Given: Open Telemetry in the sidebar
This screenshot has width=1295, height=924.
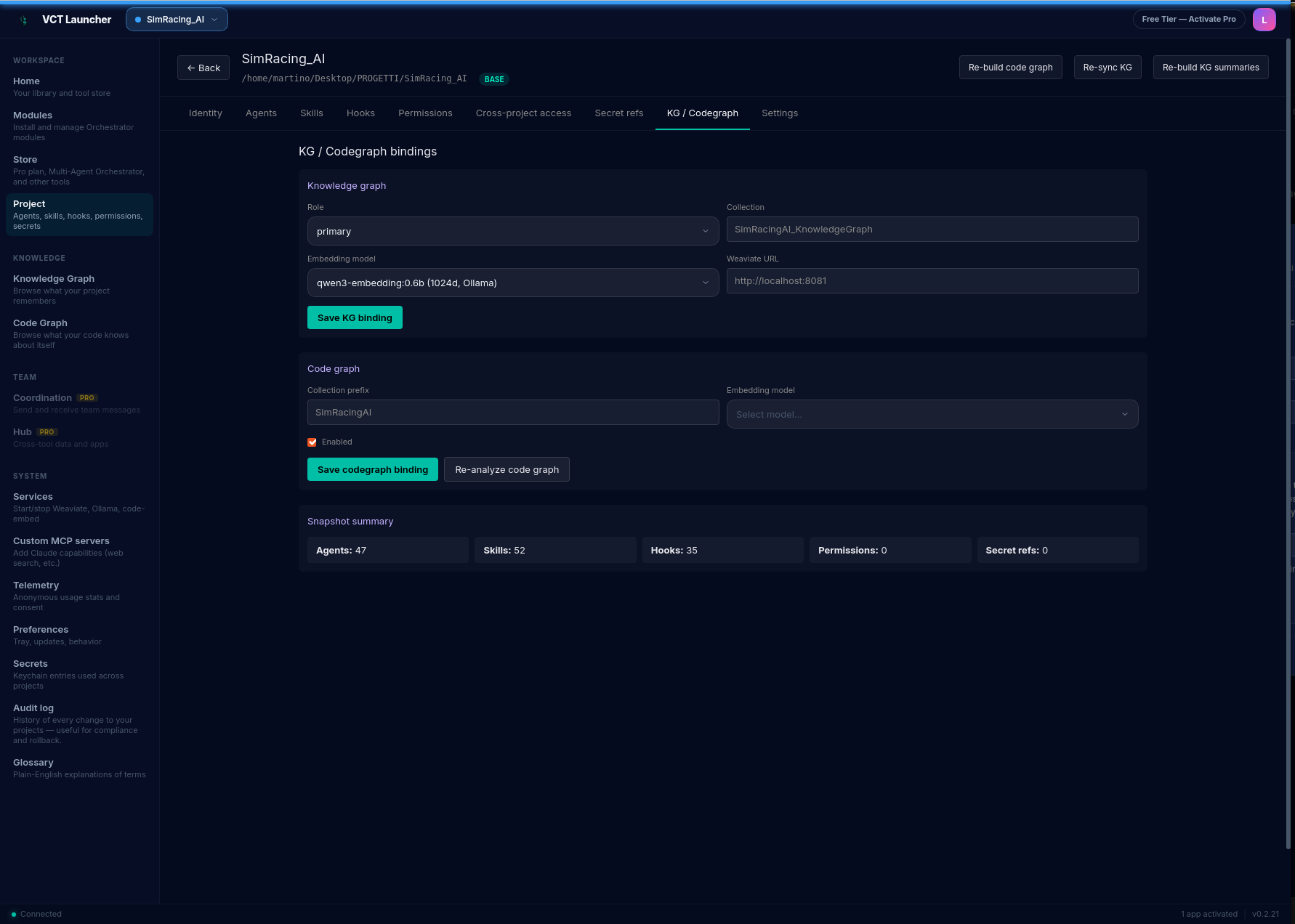Looking at the screenshot, I should click(x=79, y=596).
